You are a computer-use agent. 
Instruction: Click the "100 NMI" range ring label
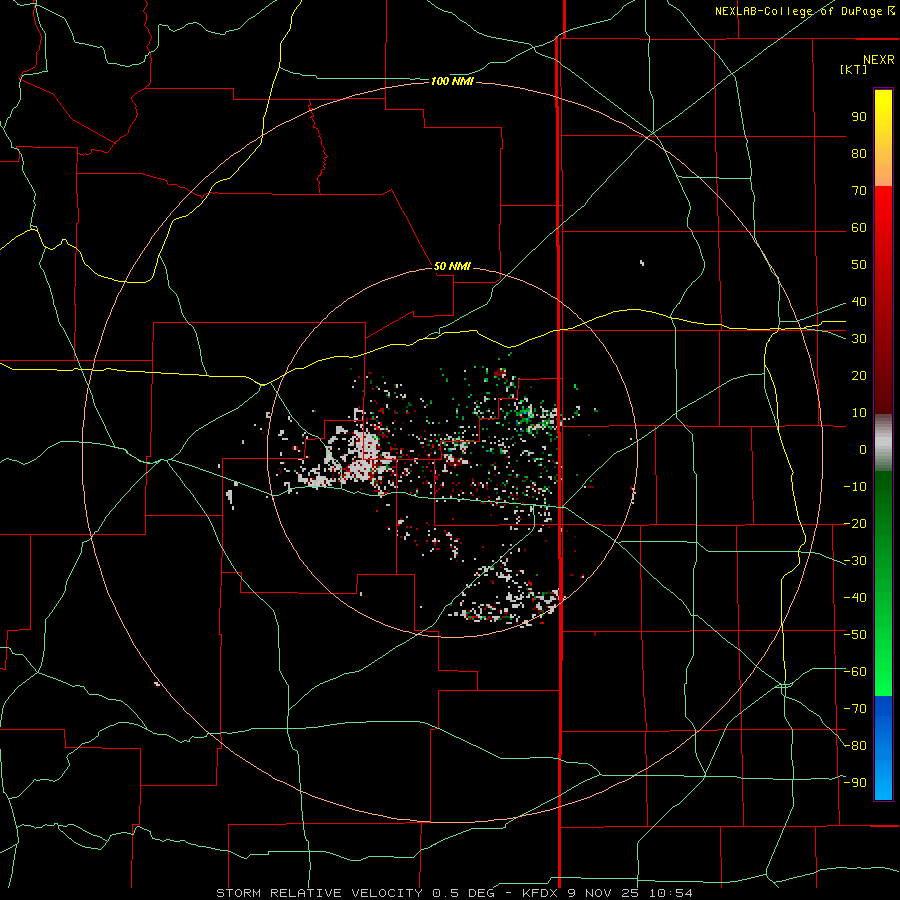pyautogui.click(x=452, y=82)
